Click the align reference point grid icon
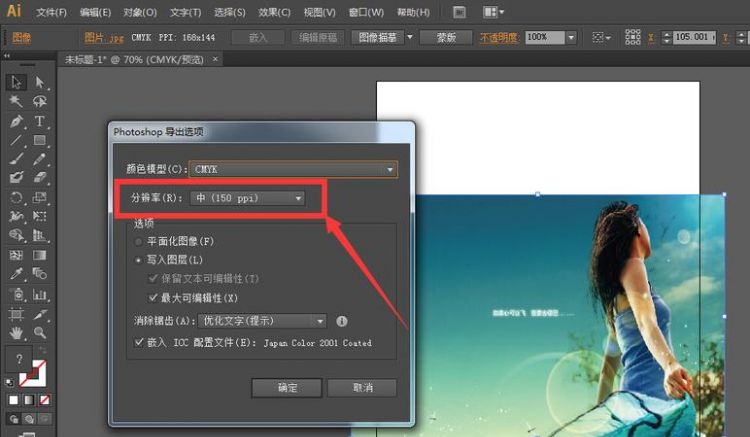The image size is (750, 437). point(632,37)
